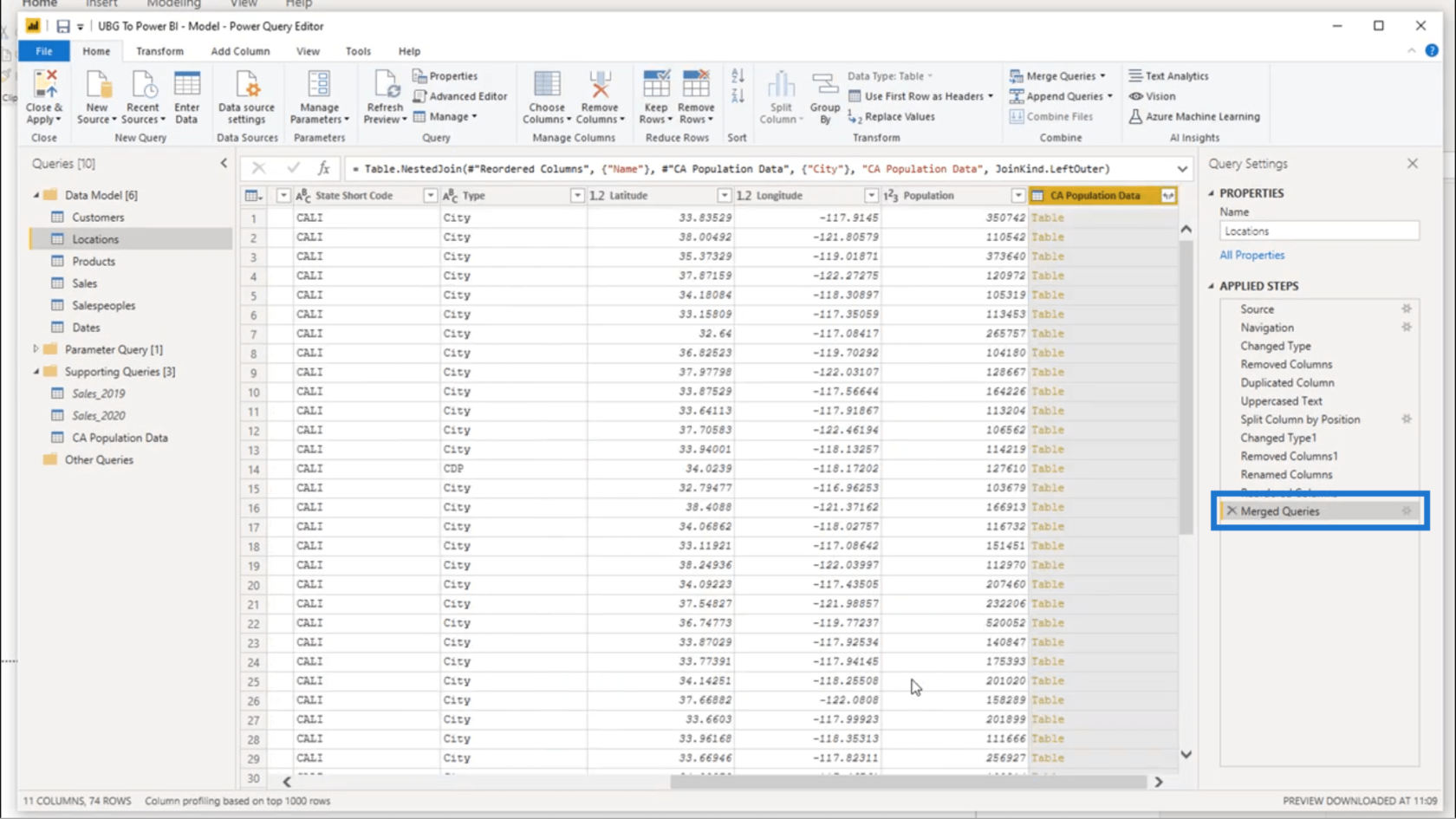Expand the CA Population Data column icon
This screenshot has width=1456, height=819.
tap(1168, 196)
